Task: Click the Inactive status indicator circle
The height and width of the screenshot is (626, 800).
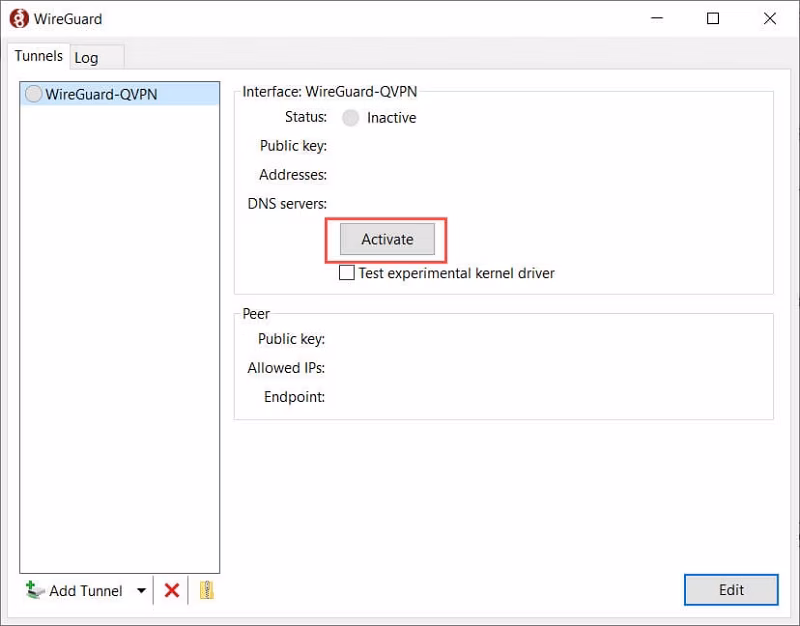Action: pos(351,118)
